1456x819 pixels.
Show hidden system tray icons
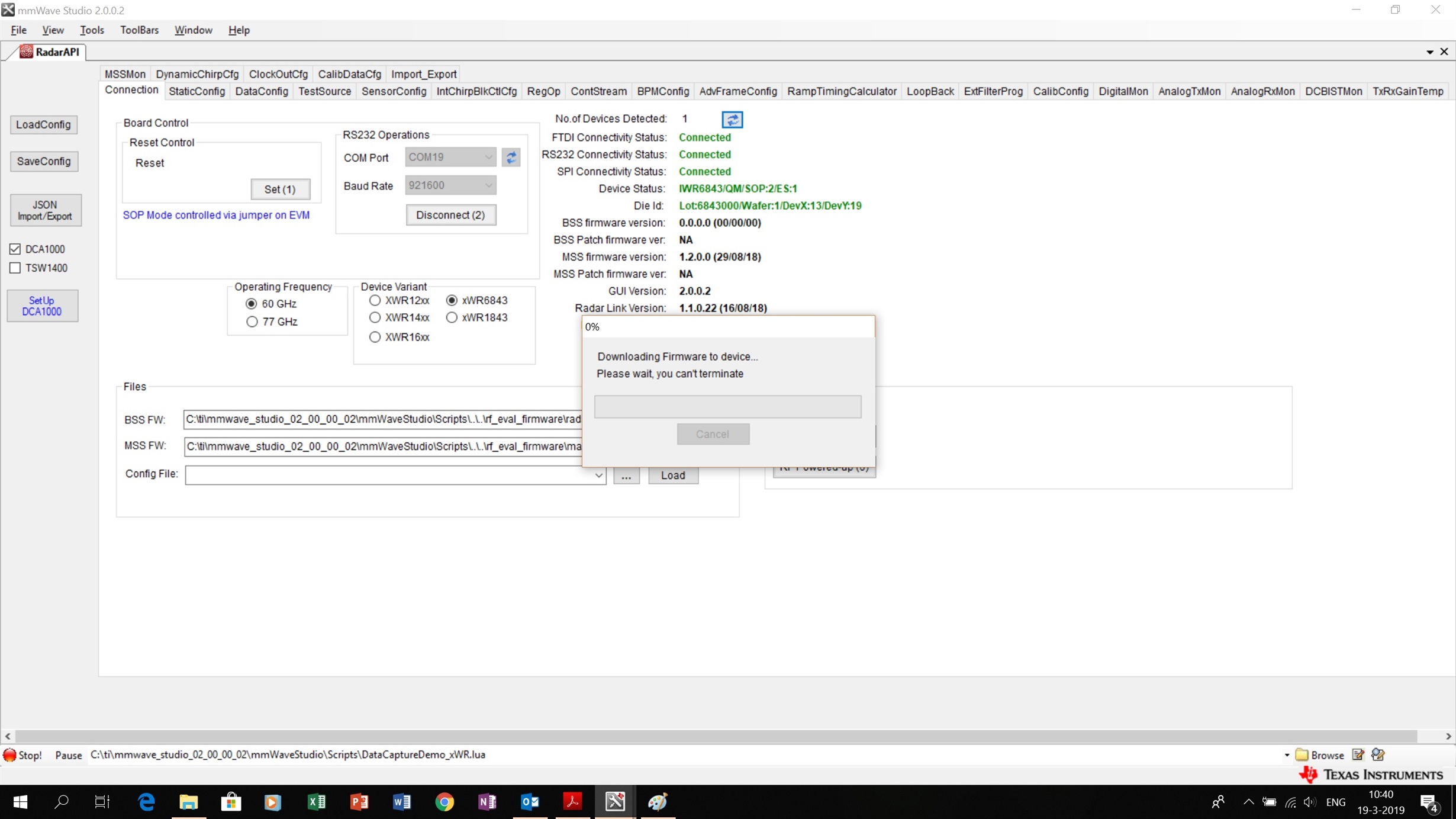[1248, 802]
